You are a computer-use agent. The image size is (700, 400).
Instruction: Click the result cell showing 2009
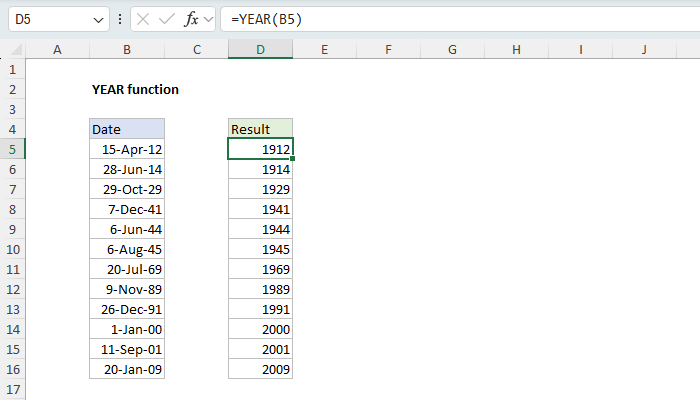click(260, 369)
